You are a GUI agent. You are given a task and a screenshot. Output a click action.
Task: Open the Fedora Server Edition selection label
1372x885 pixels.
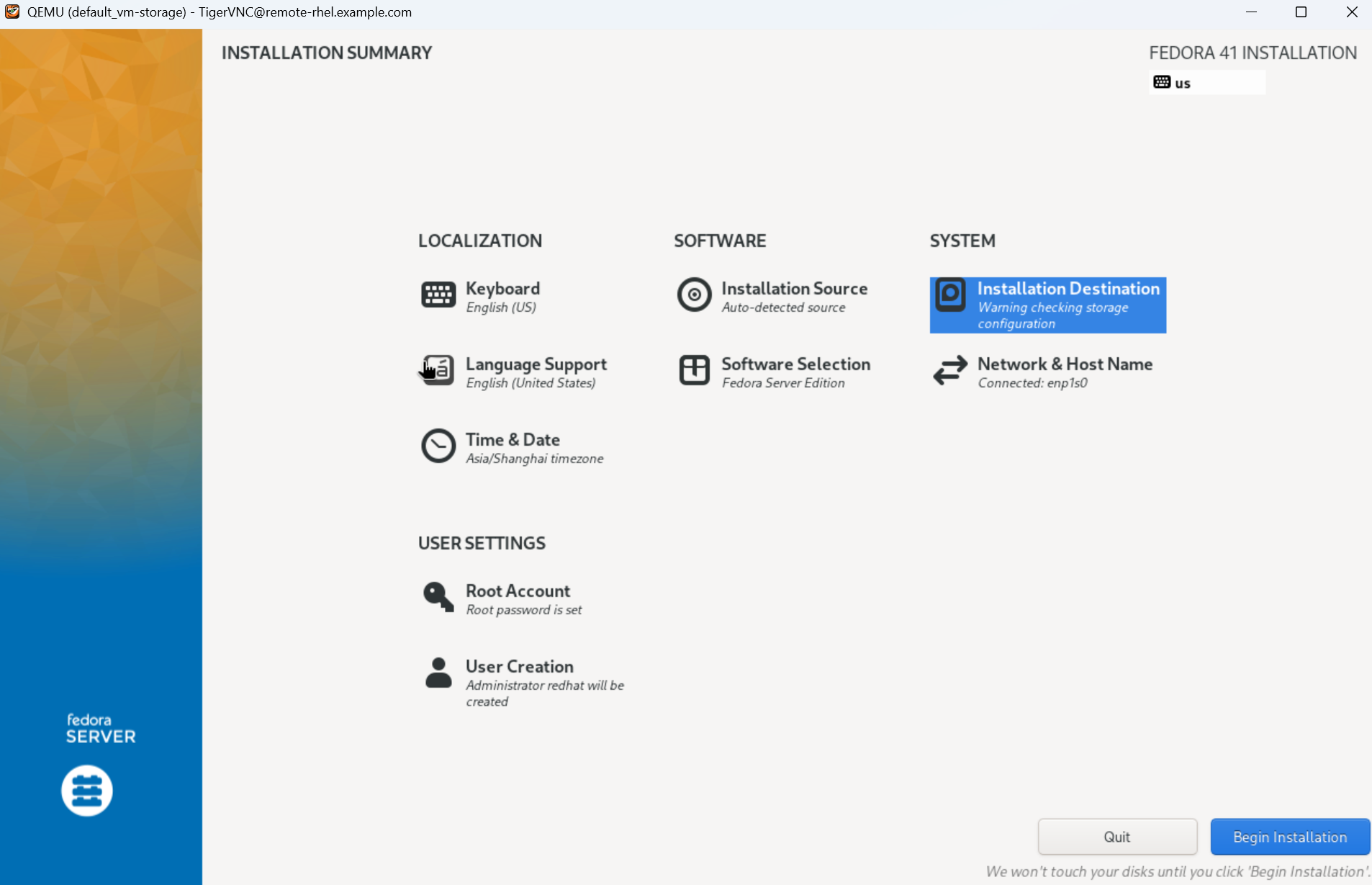(782, 383)
